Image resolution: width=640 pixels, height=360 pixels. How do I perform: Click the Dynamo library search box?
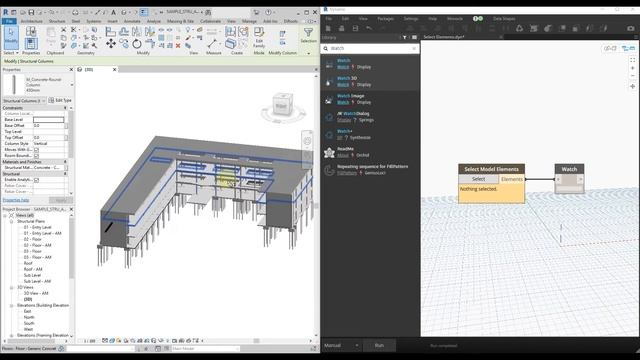[x=370, y=48]
